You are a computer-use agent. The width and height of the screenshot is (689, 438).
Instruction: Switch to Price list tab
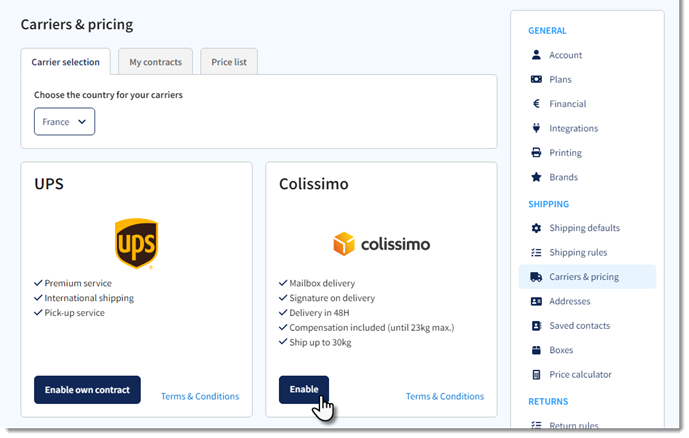click(229, 62)
